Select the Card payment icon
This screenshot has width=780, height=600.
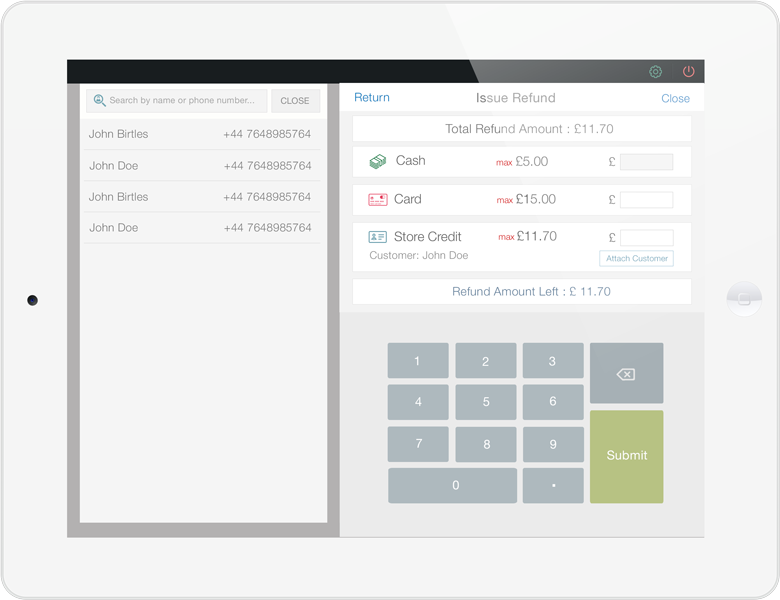tap(377, 199)
